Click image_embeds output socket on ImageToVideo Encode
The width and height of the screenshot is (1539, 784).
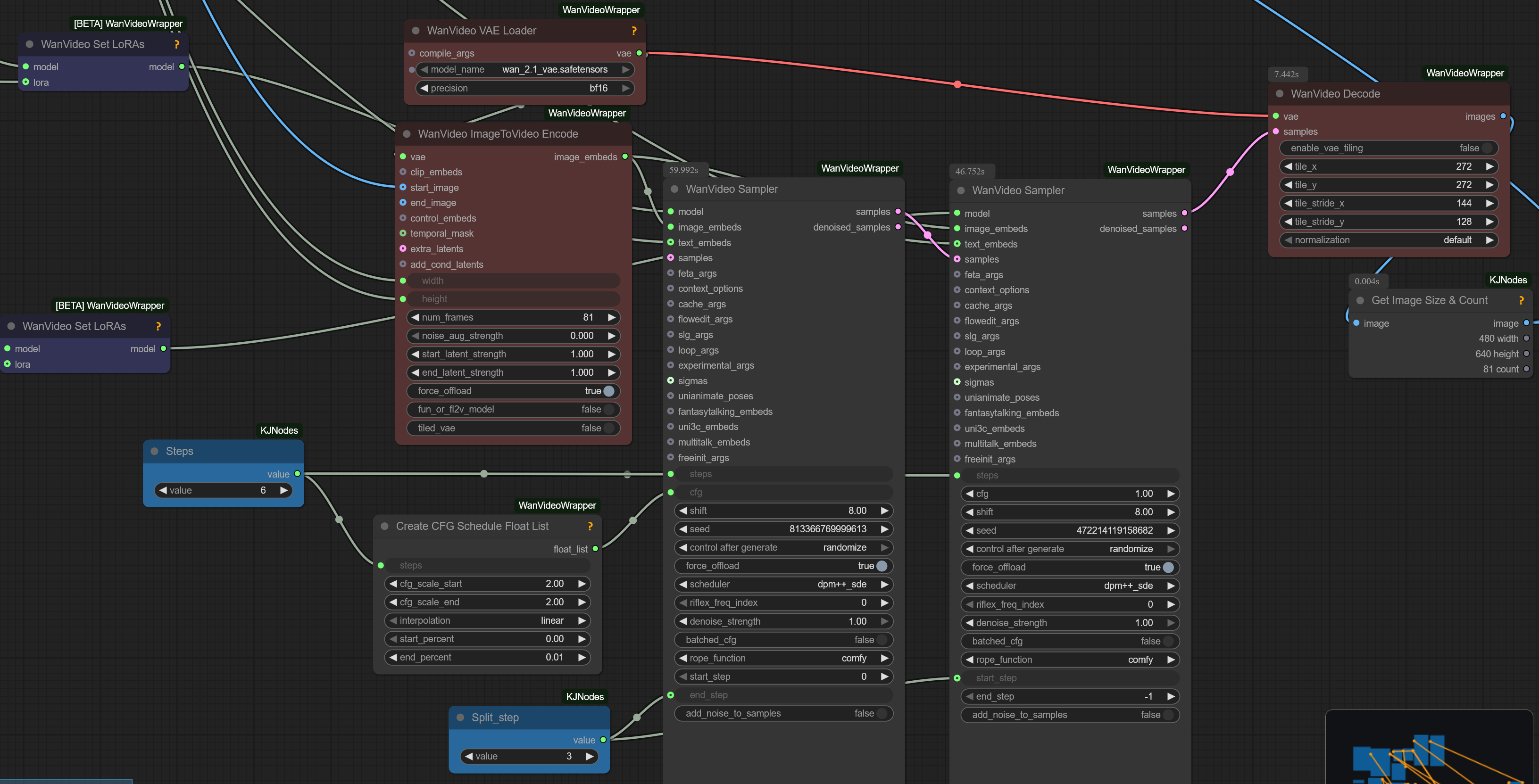(625, 157)
